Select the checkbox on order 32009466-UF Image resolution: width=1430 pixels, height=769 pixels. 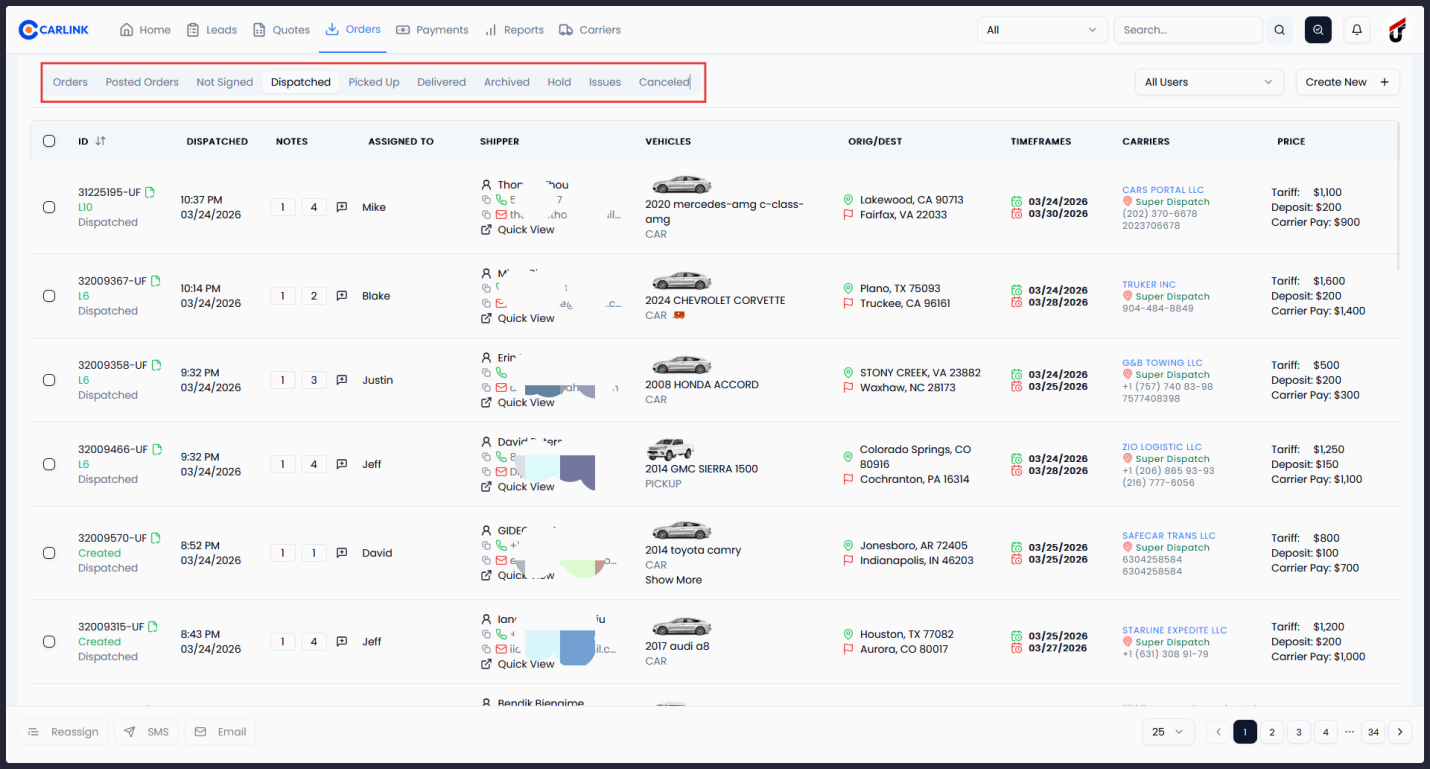(x=49, y=464)
